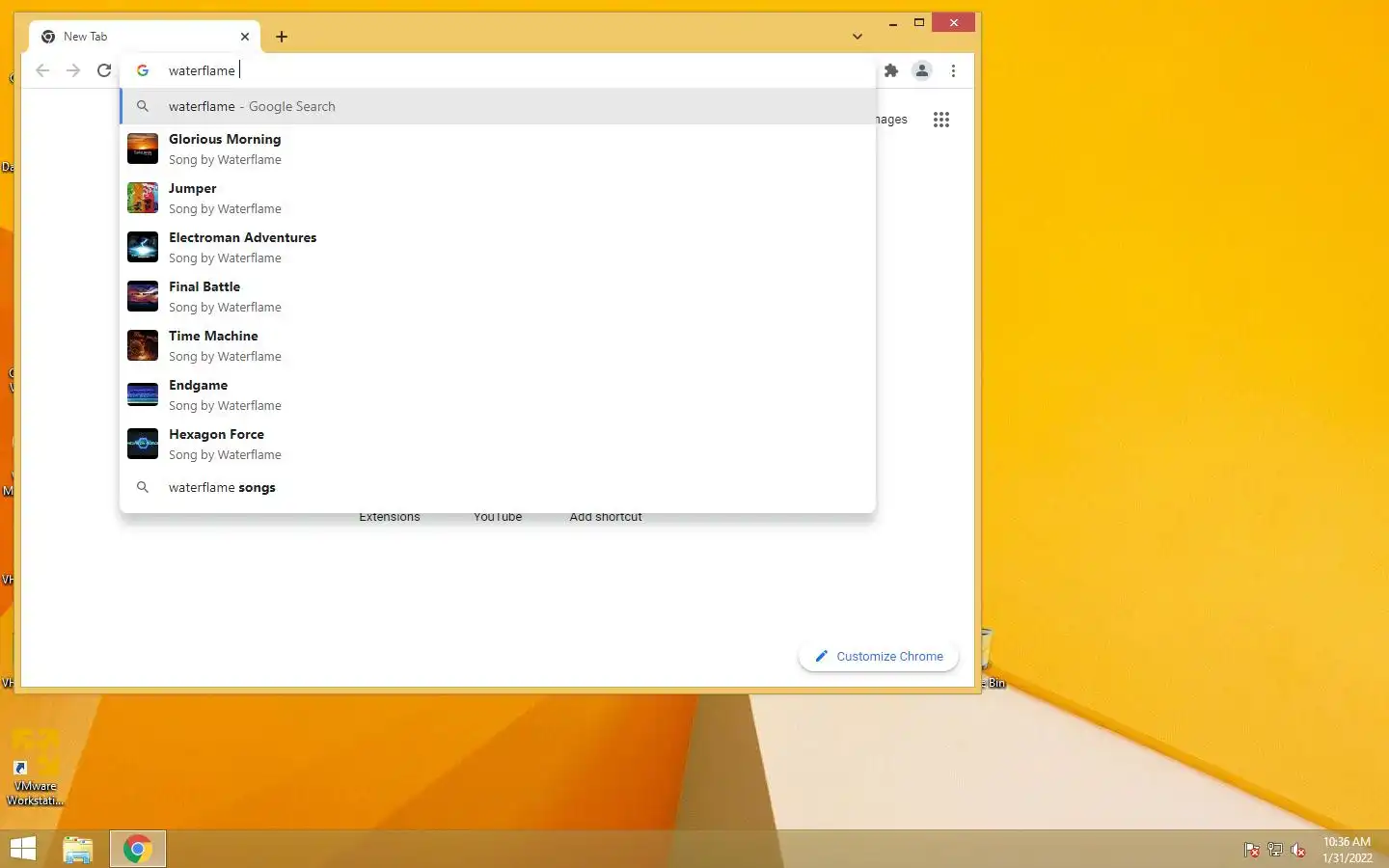Viewport: 1389px width, 868px height.
Task: Minimize the Chrome window
Action: tap(893, 22)
